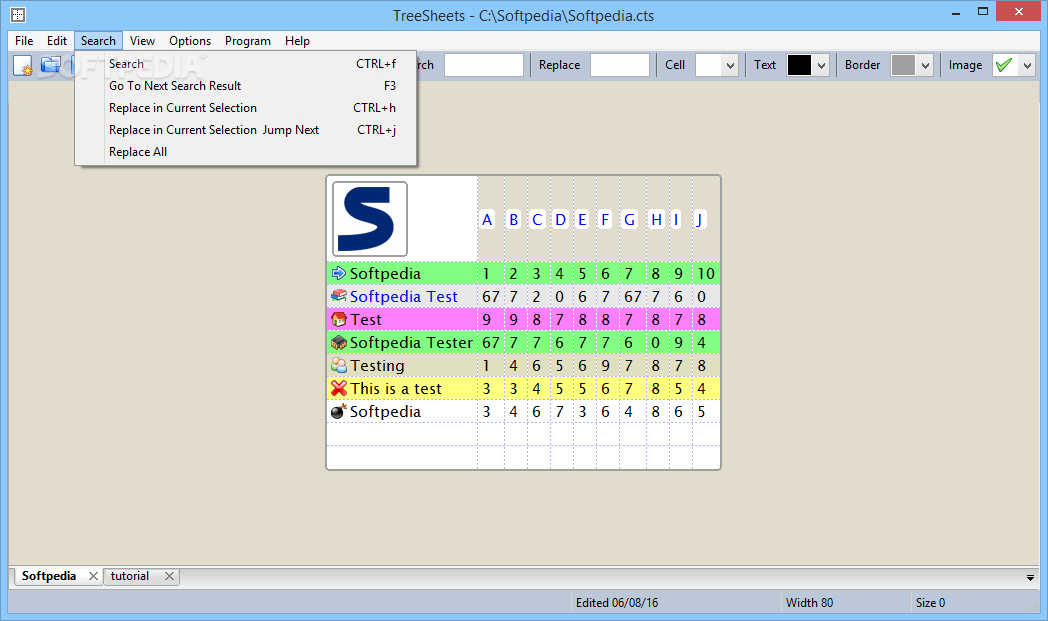Open the View menu
The height and width of the screenshot is (621, 1048).
(142, 41)
